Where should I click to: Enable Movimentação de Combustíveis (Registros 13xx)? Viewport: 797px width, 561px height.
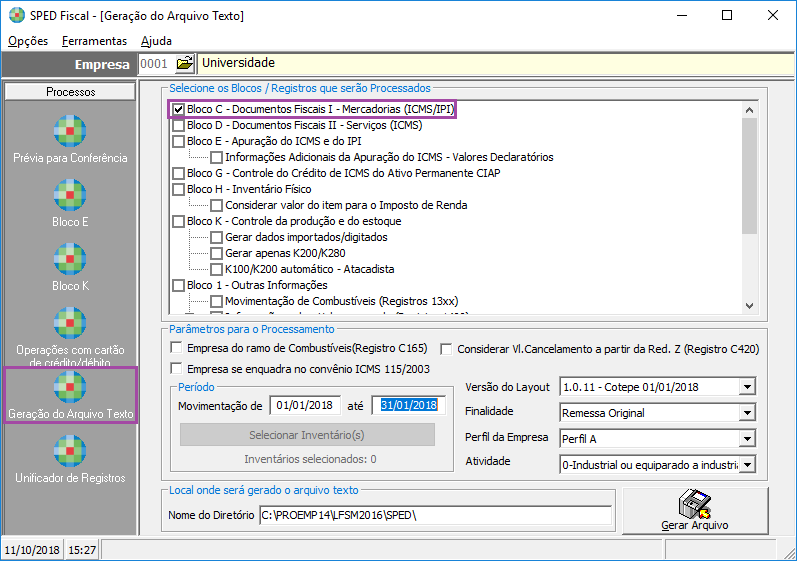click(217, 301)
